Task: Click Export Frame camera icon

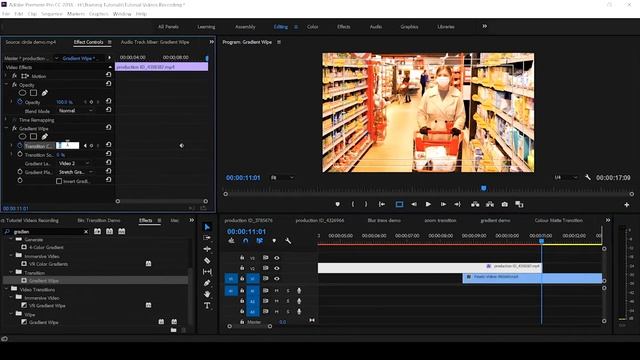Action: (504, 204)
